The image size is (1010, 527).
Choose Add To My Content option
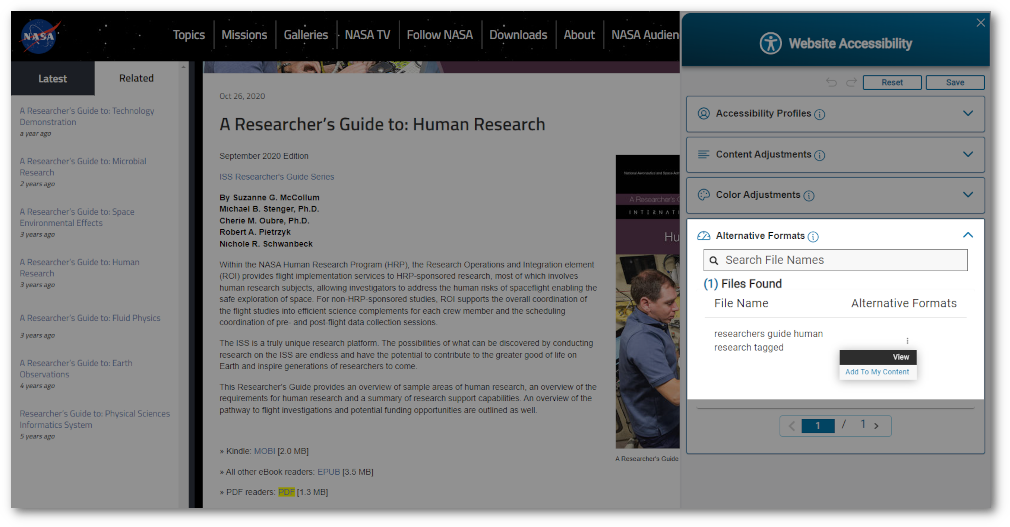click(877, 372)
